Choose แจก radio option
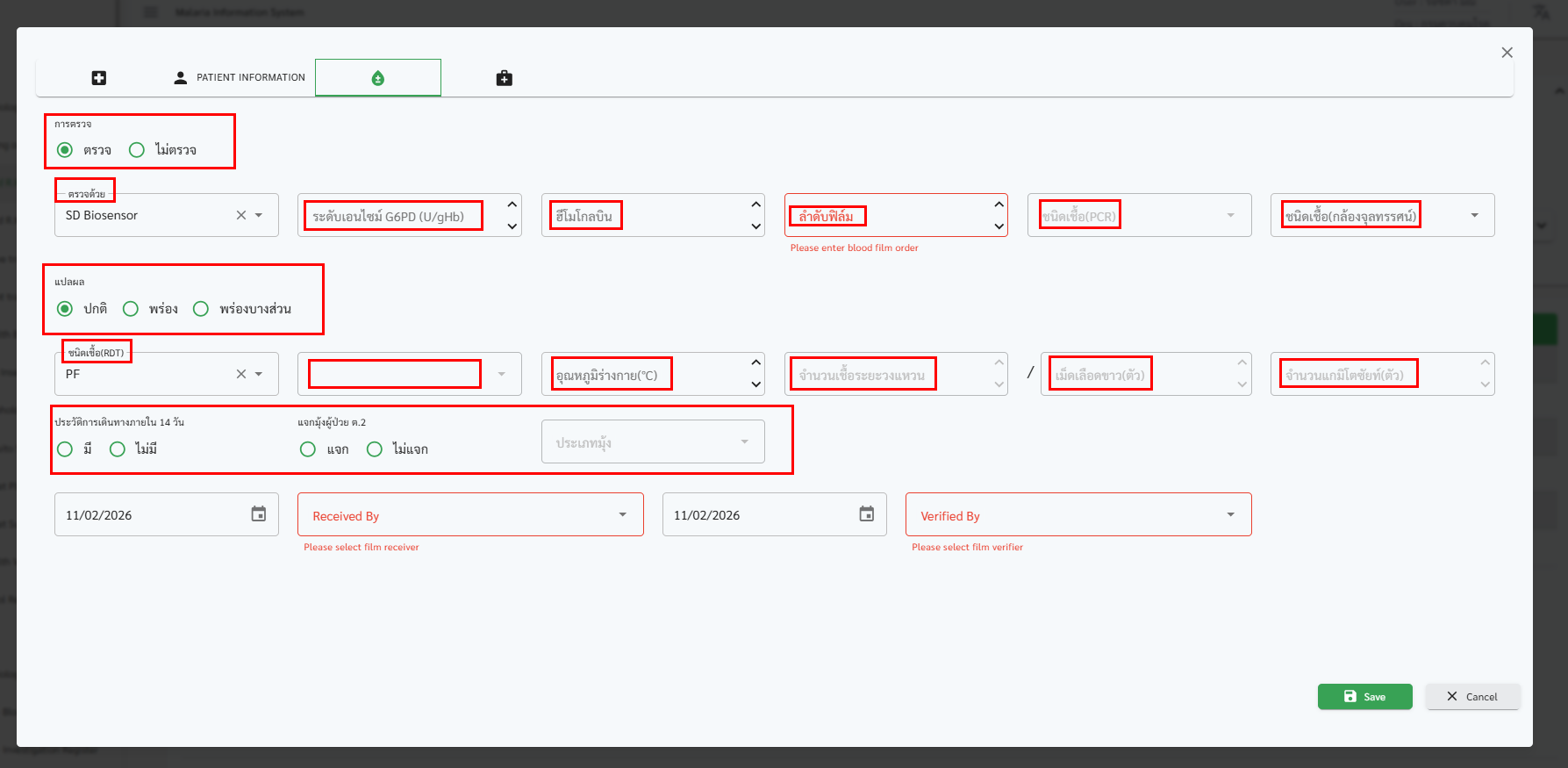Screen dimensions: 1568x768 point(308,449)
